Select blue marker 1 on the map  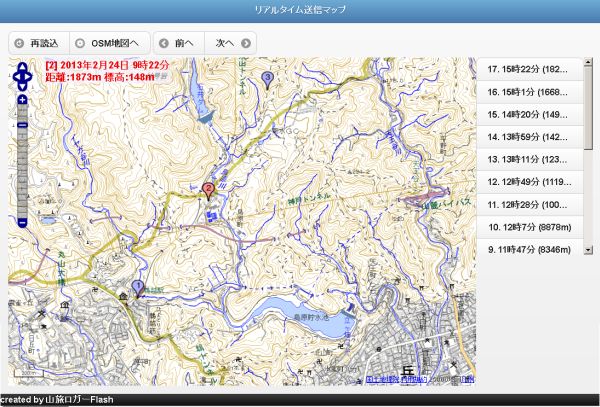point(137,285)
